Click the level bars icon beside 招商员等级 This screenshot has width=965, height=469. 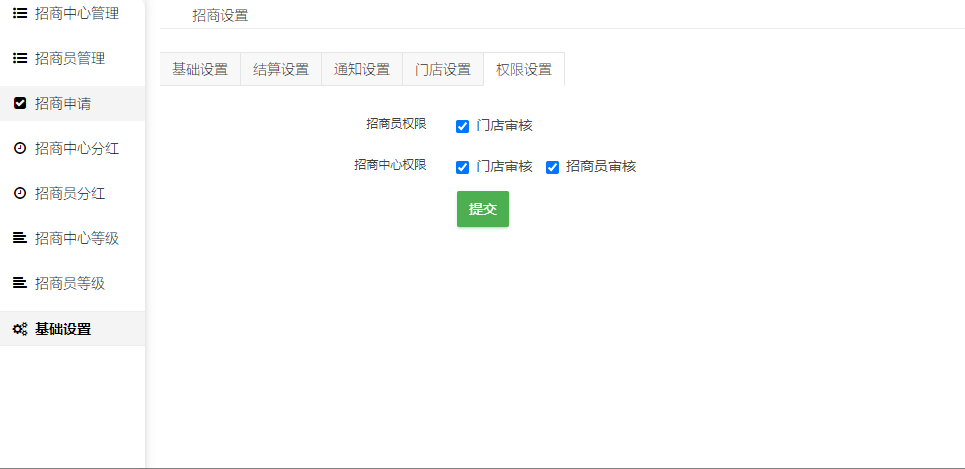[19, 283]
